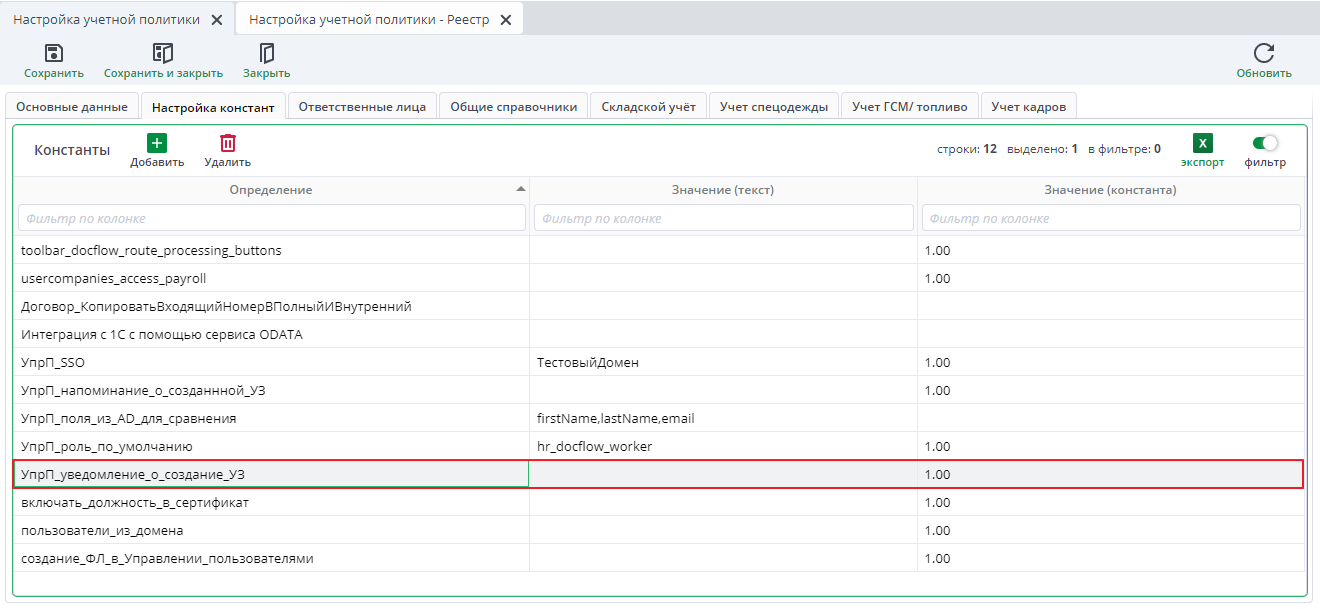1320x609 pixels.
Task: Open the Складской учёт tab
Action: click(x=648, y=107)
